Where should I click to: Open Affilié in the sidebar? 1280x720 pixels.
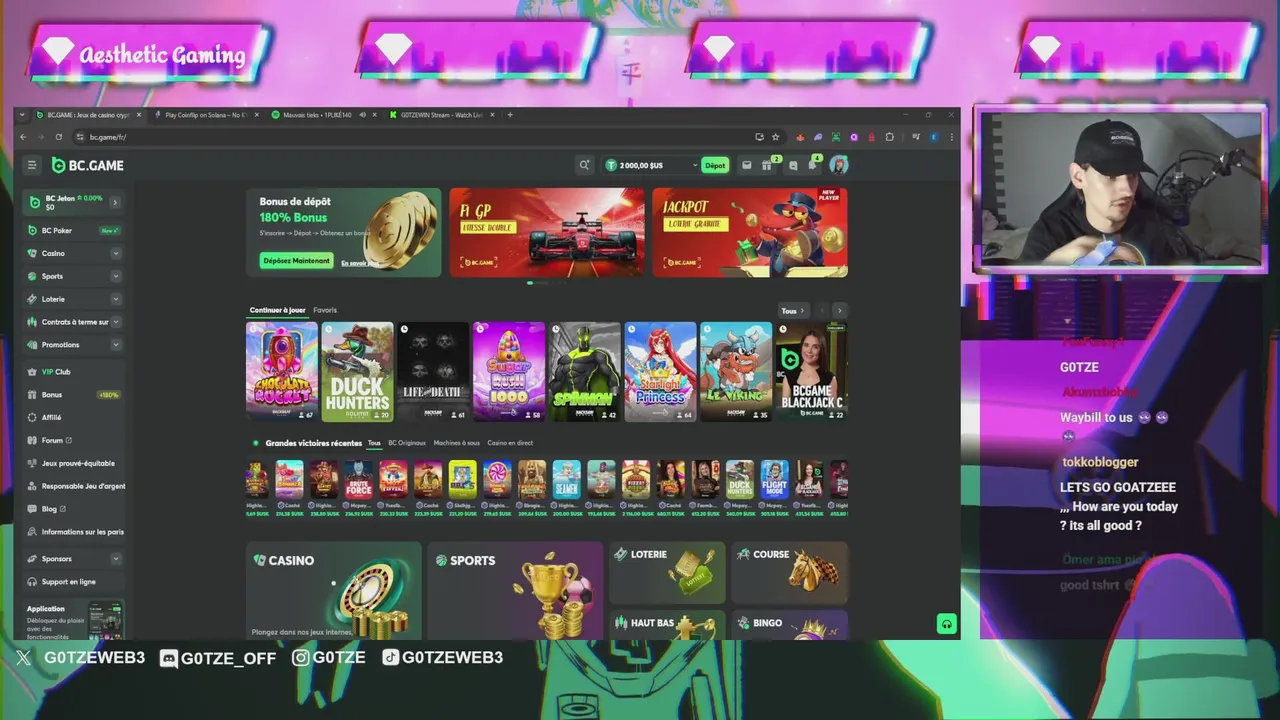74,417
